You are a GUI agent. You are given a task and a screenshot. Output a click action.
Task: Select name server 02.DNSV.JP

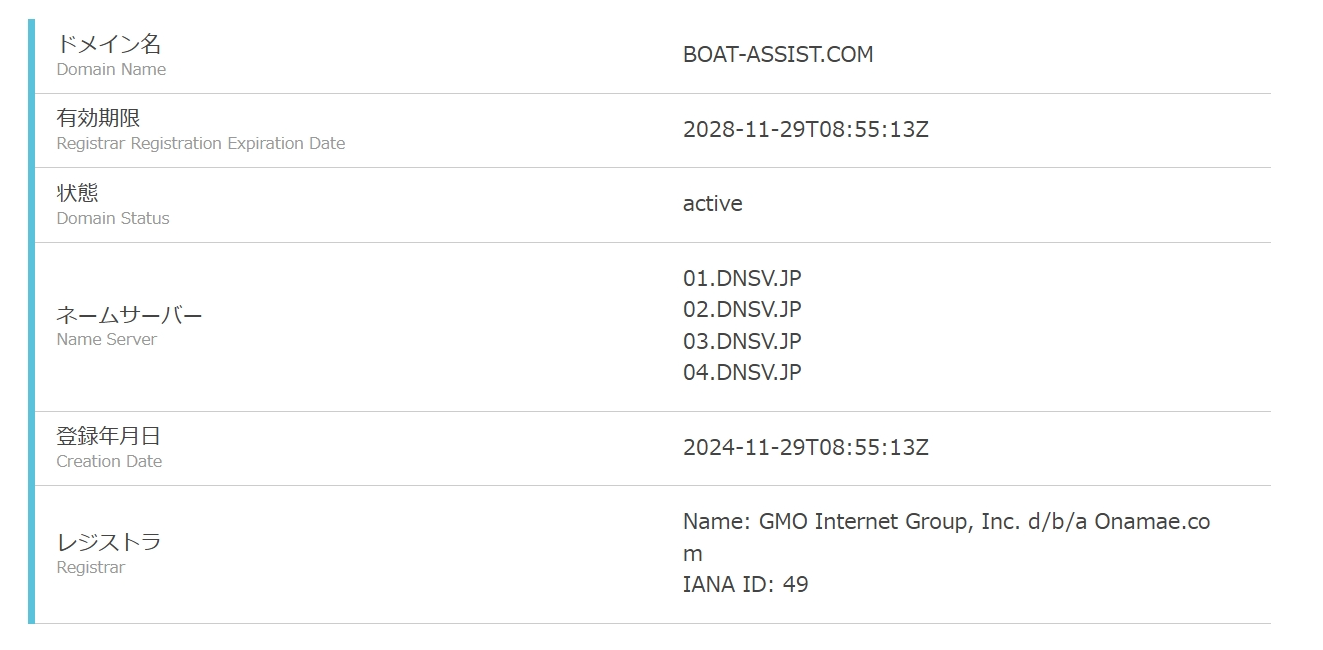pos(742,309)
